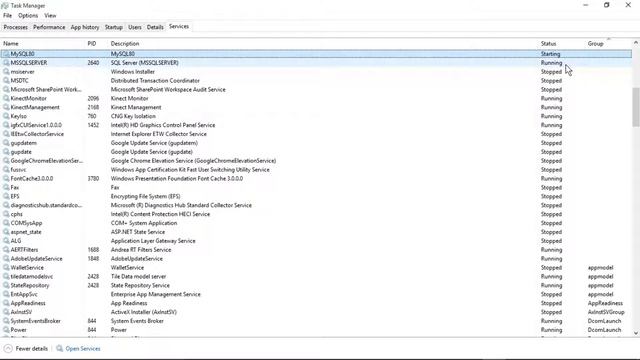
Task: Open the View menu
Action: tap(50, 16)
